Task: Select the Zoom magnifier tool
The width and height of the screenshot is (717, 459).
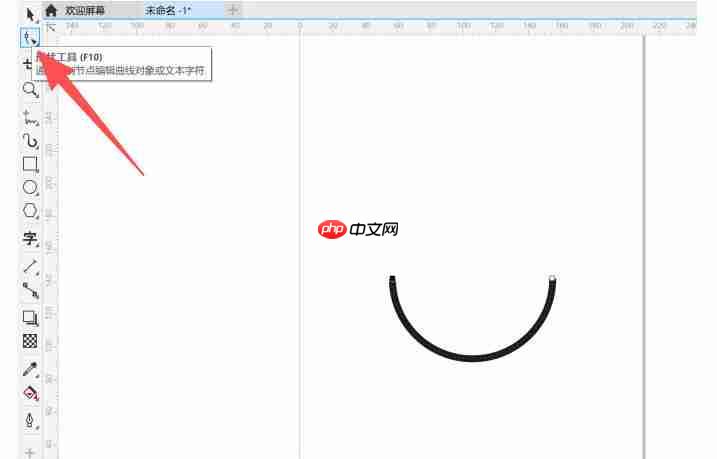Action: (30, 90)
